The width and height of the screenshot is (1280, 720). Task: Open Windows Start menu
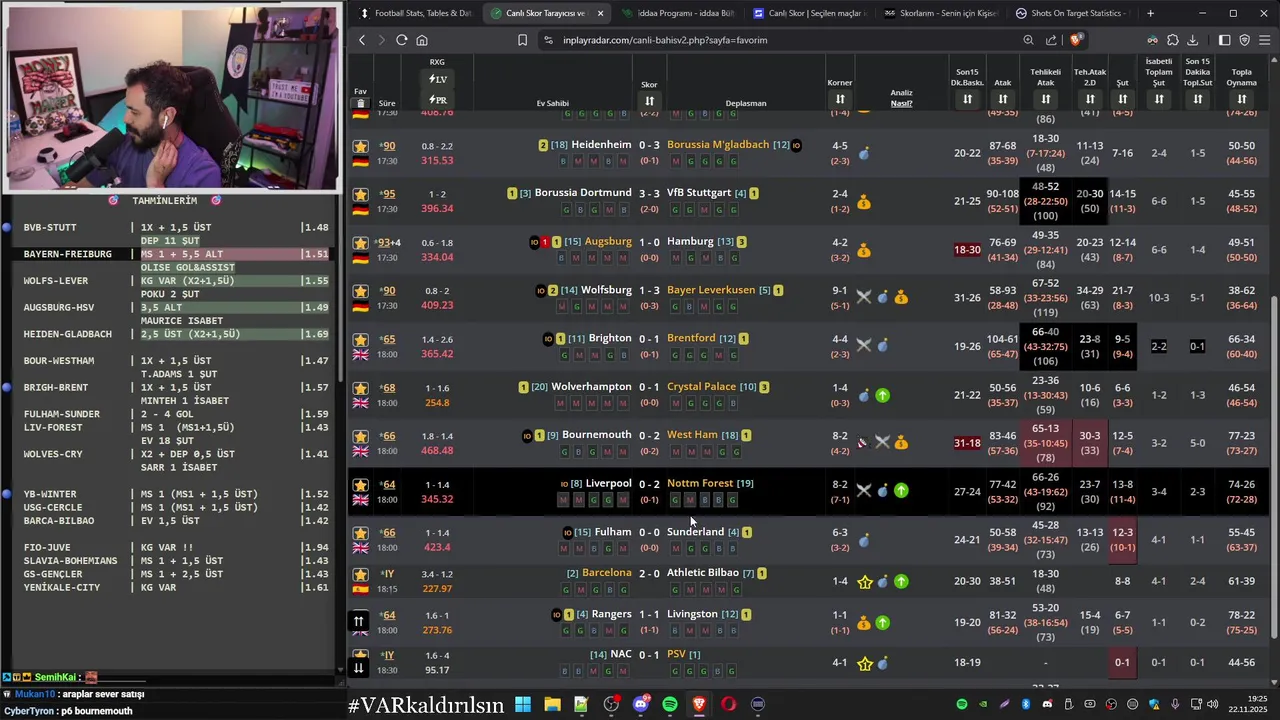[x=522, y=704]
